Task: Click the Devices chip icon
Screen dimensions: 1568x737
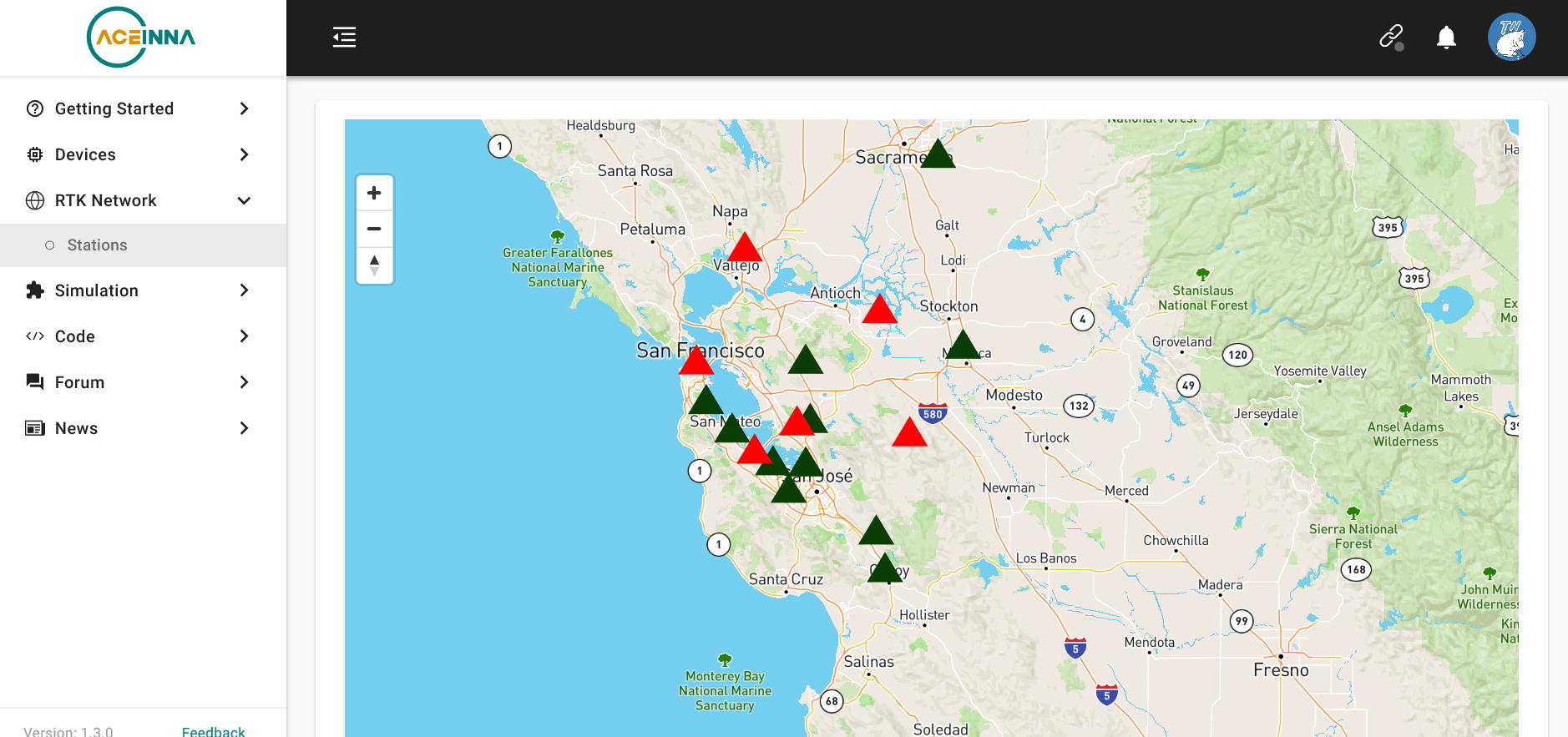Action: point(35,154)
